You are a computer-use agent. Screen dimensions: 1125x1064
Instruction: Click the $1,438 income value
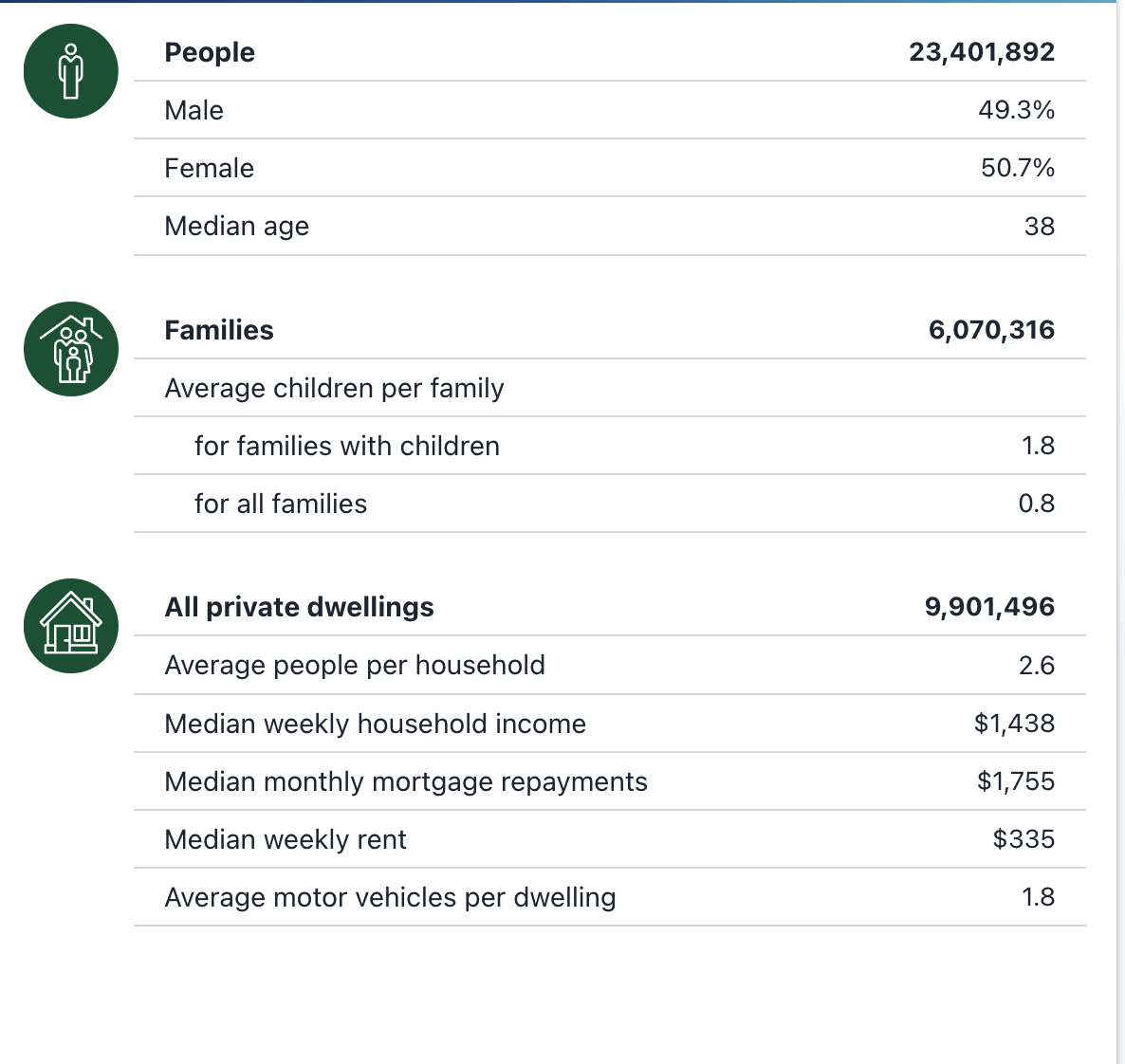[x=1015, y=724]
